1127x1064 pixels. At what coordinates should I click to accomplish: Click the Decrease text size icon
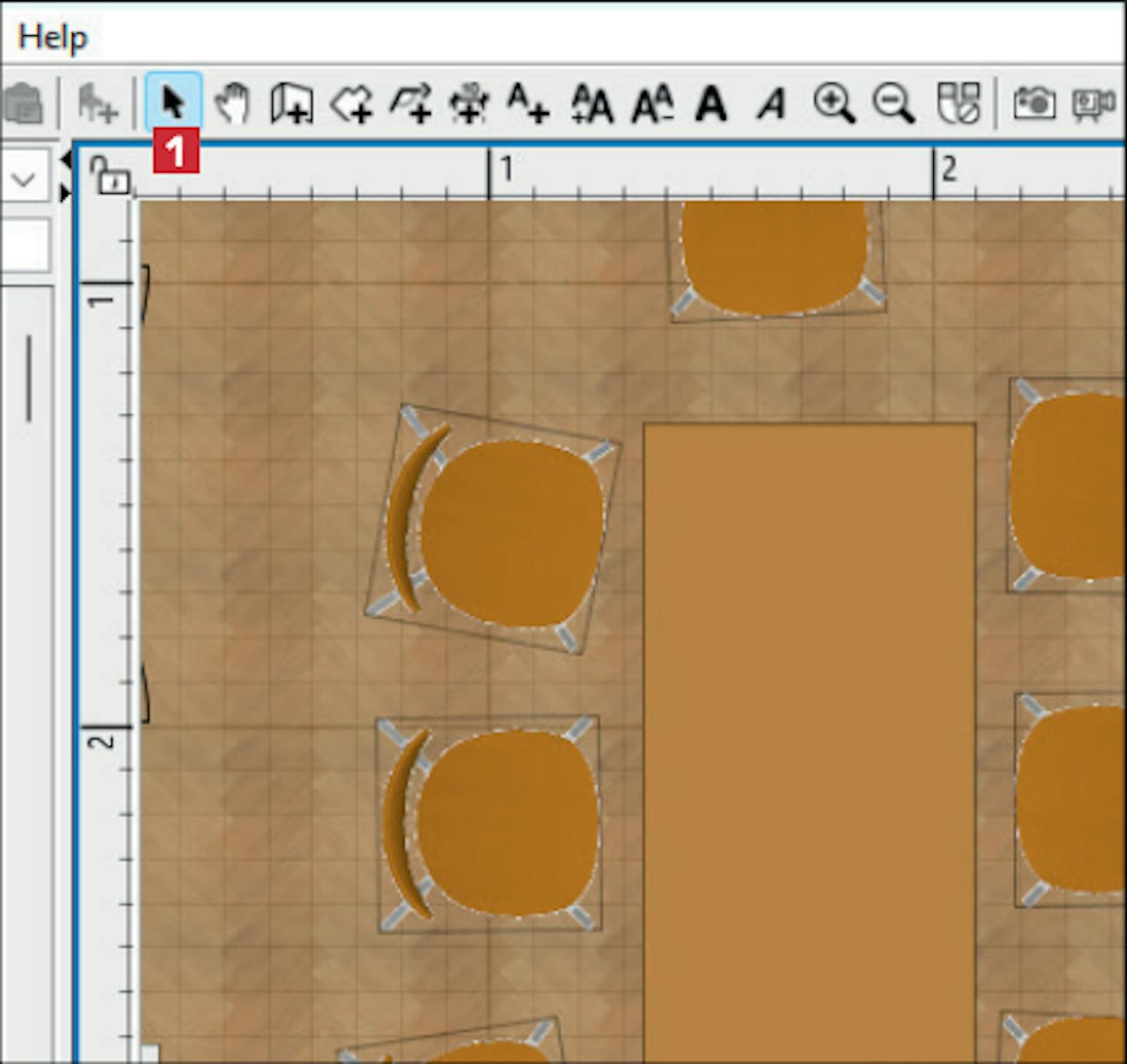click(652, 103)
